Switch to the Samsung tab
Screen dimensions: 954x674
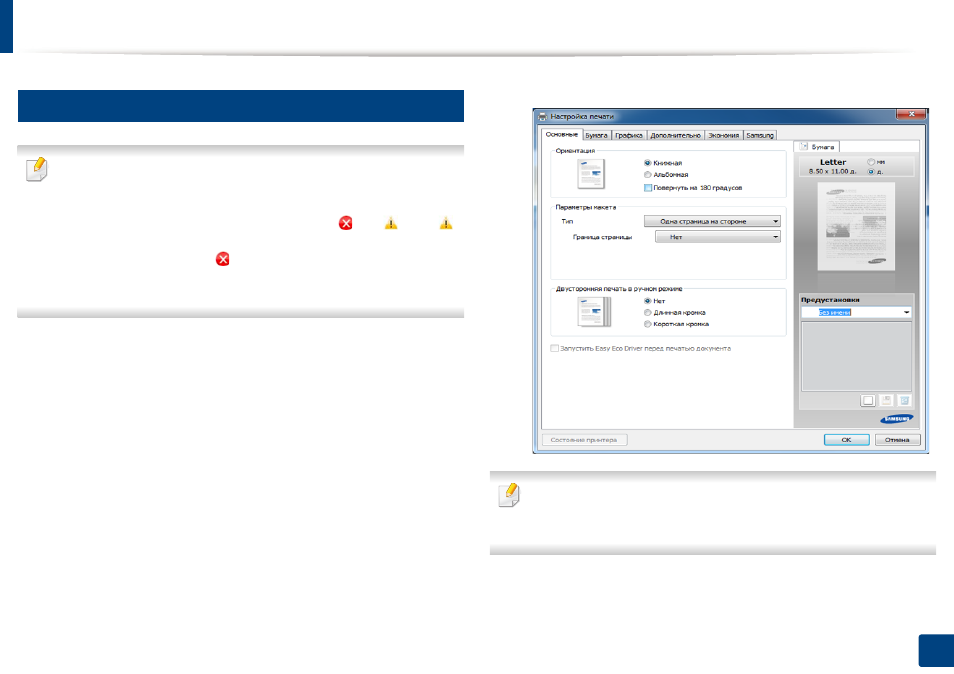pos(760,136)
